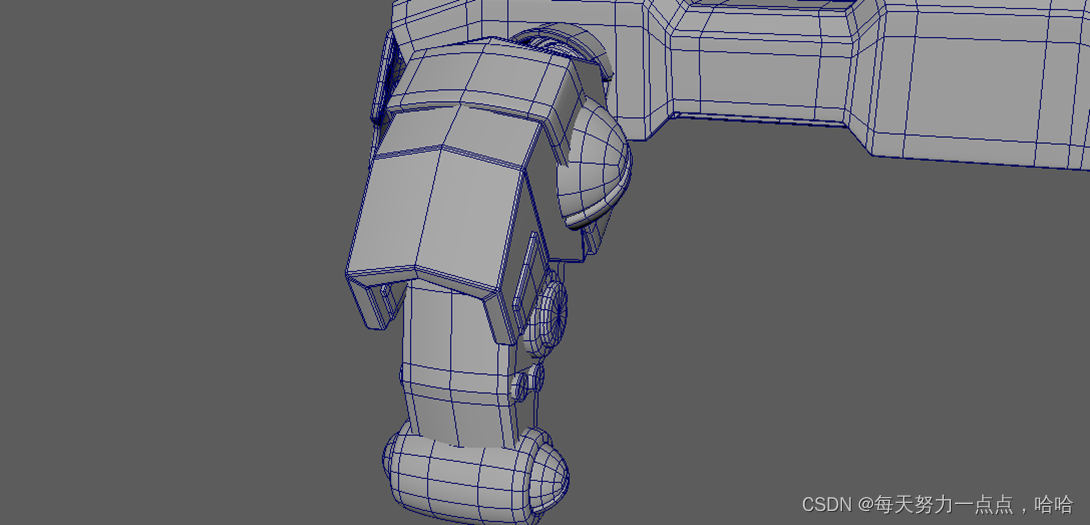
Task: Select the round ribbed disc on leg side
Action: point(547,313)
